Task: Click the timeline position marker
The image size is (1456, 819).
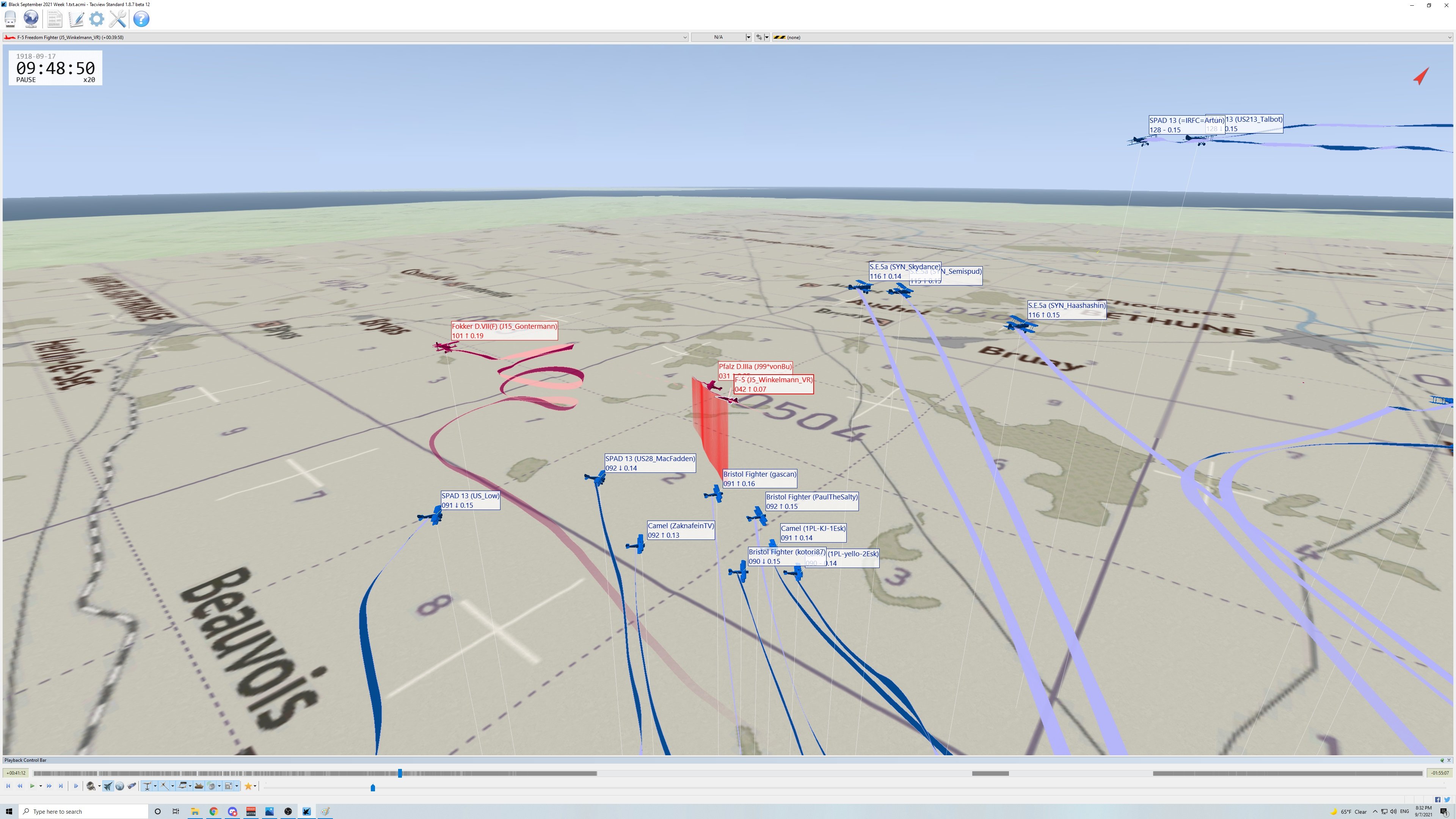Action: 400,773
